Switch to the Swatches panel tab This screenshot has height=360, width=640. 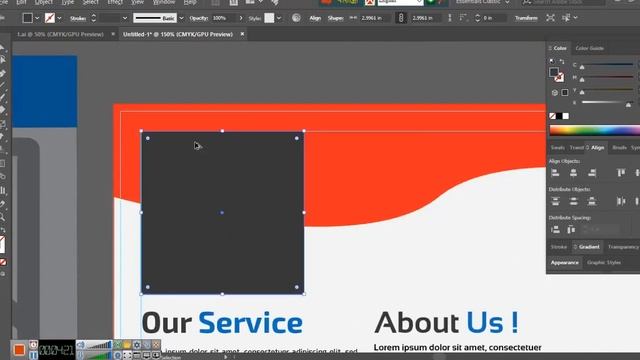pos(558,148)
